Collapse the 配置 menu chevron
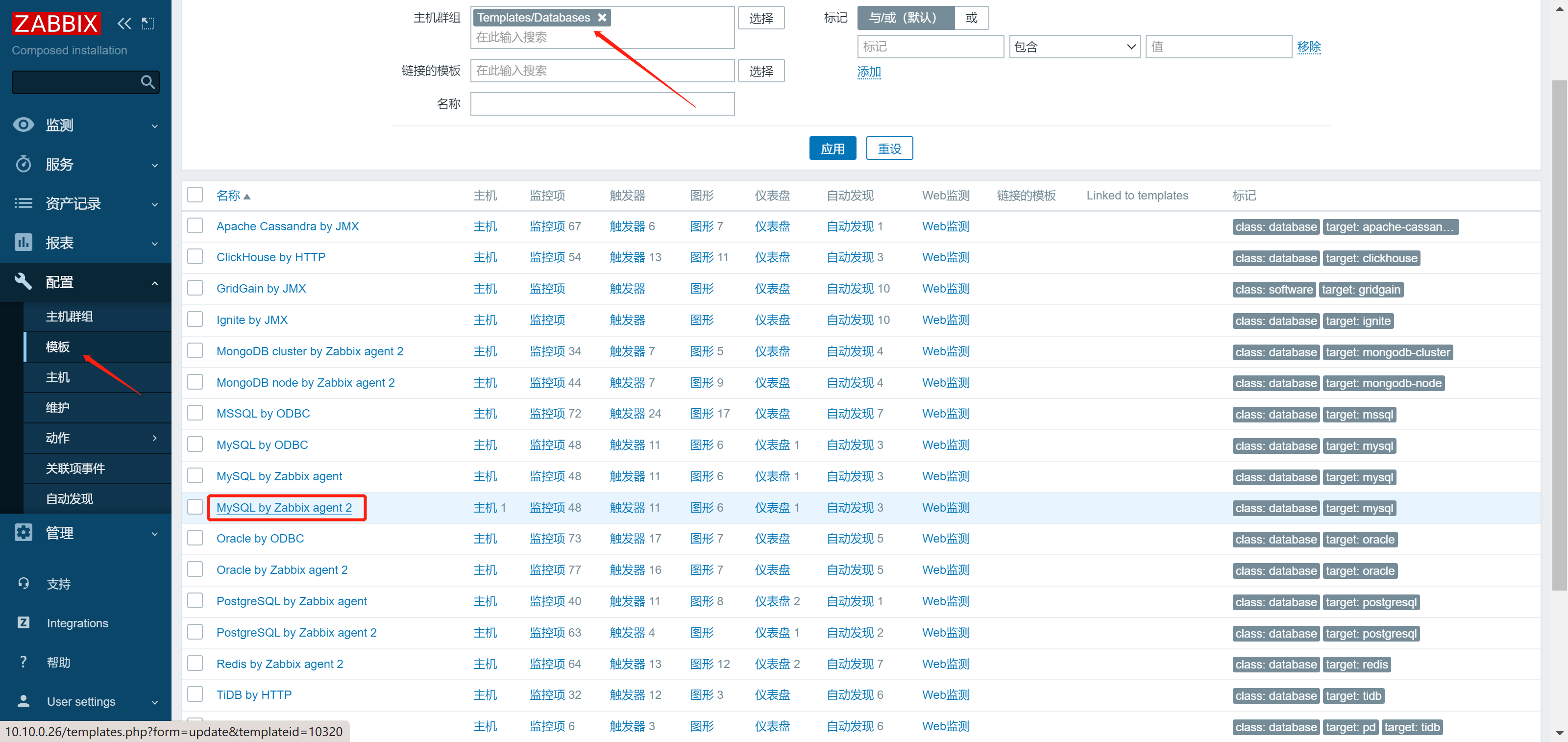The image size is (1568, 742). coord(155,282)
